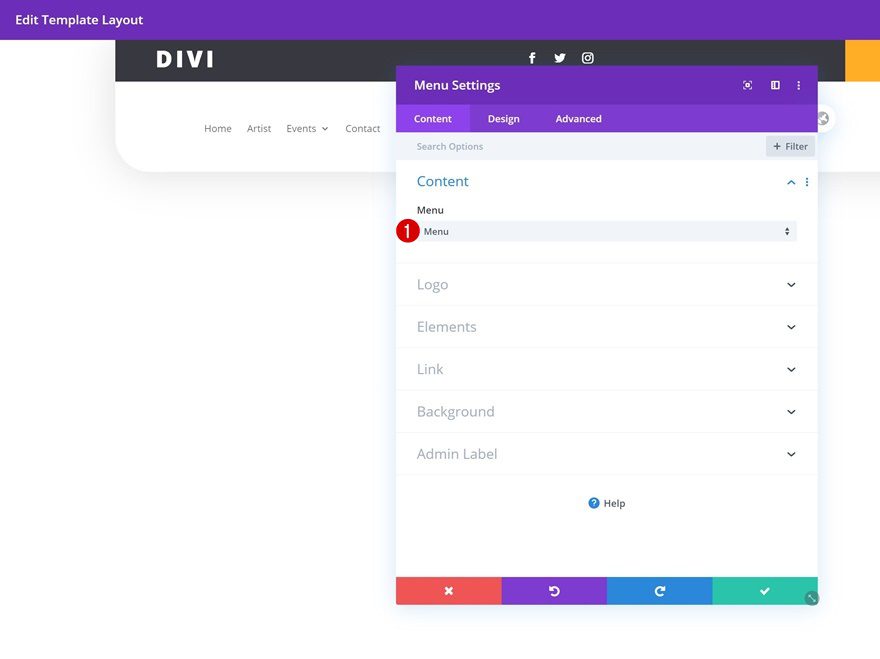The width and height of the screenshot is (880, 659).
Task: Expand the Admin Label section
Action: pos(607,454)
